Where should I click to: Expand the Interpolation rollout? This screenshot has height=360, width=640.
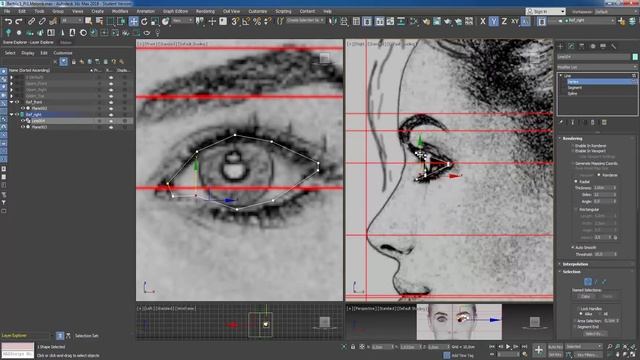click(575, 264)
